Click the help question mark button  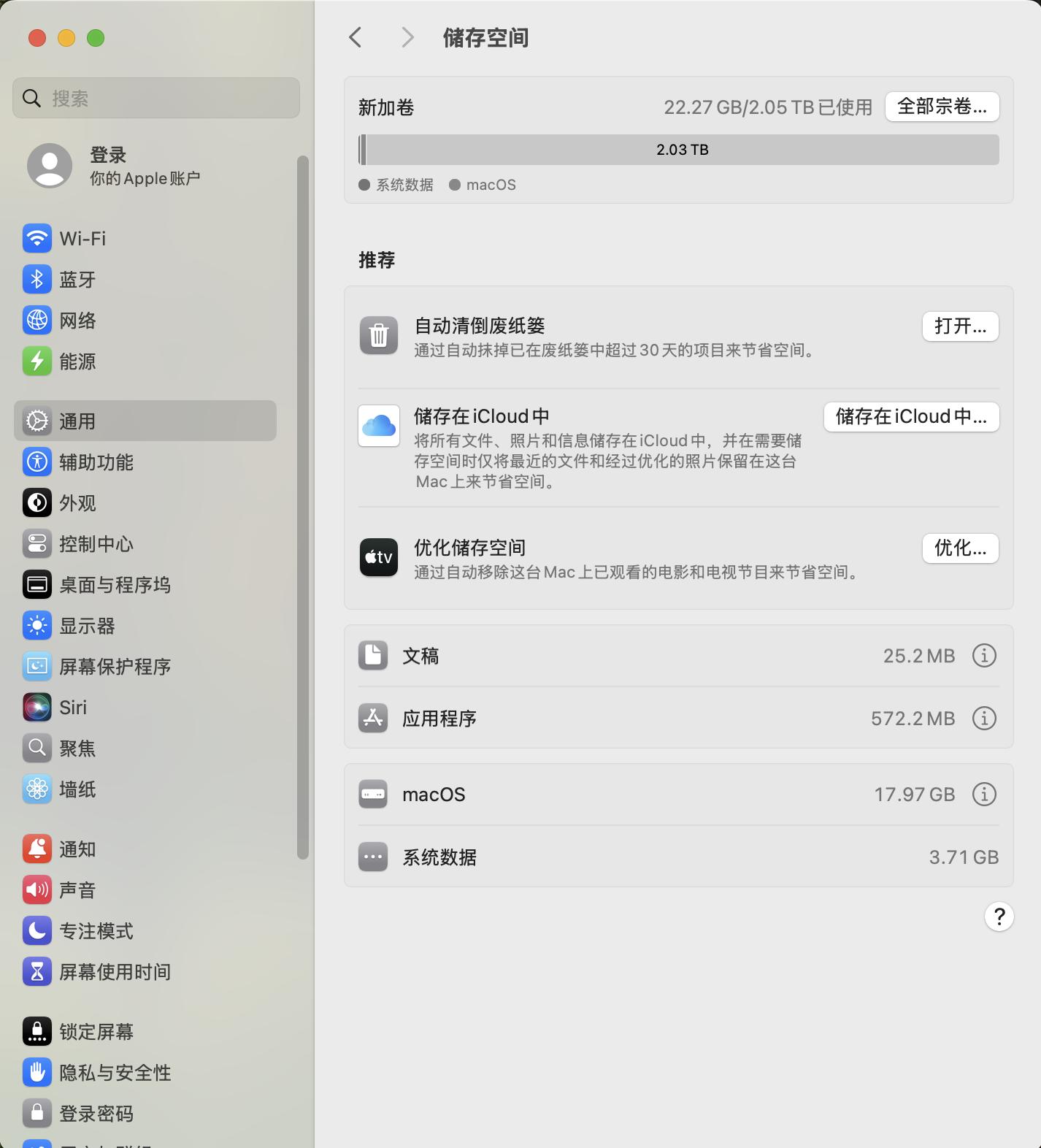[x=999, y=917]
